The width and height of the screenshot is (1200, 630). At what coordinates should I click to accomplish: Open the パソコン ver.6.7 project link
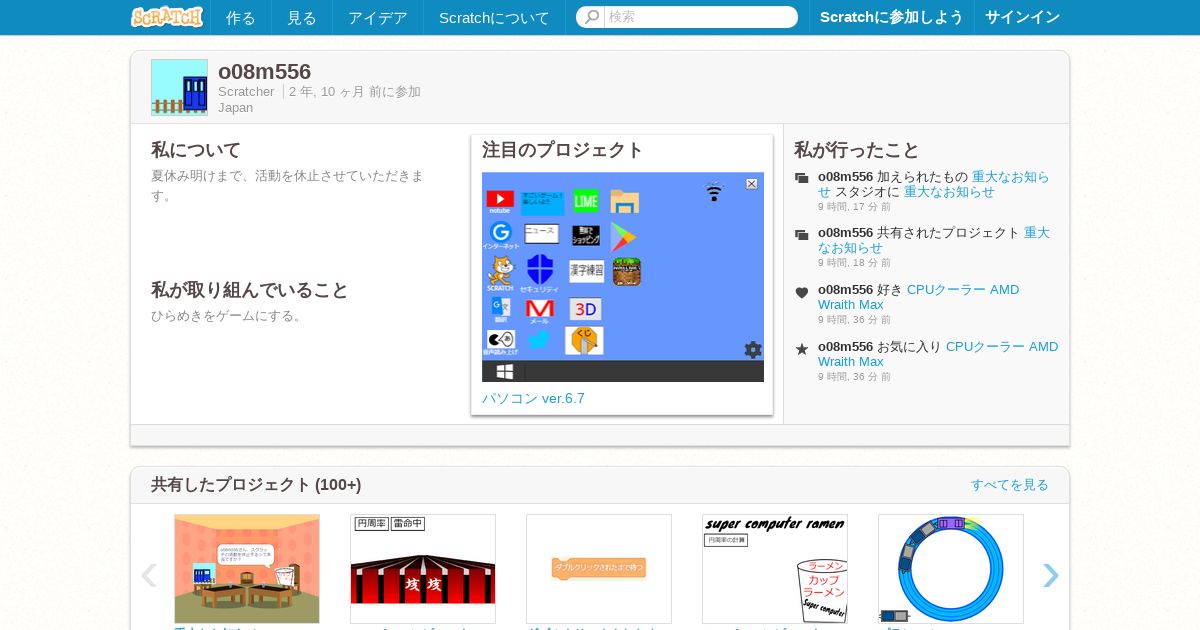click(x=533, y=398)
